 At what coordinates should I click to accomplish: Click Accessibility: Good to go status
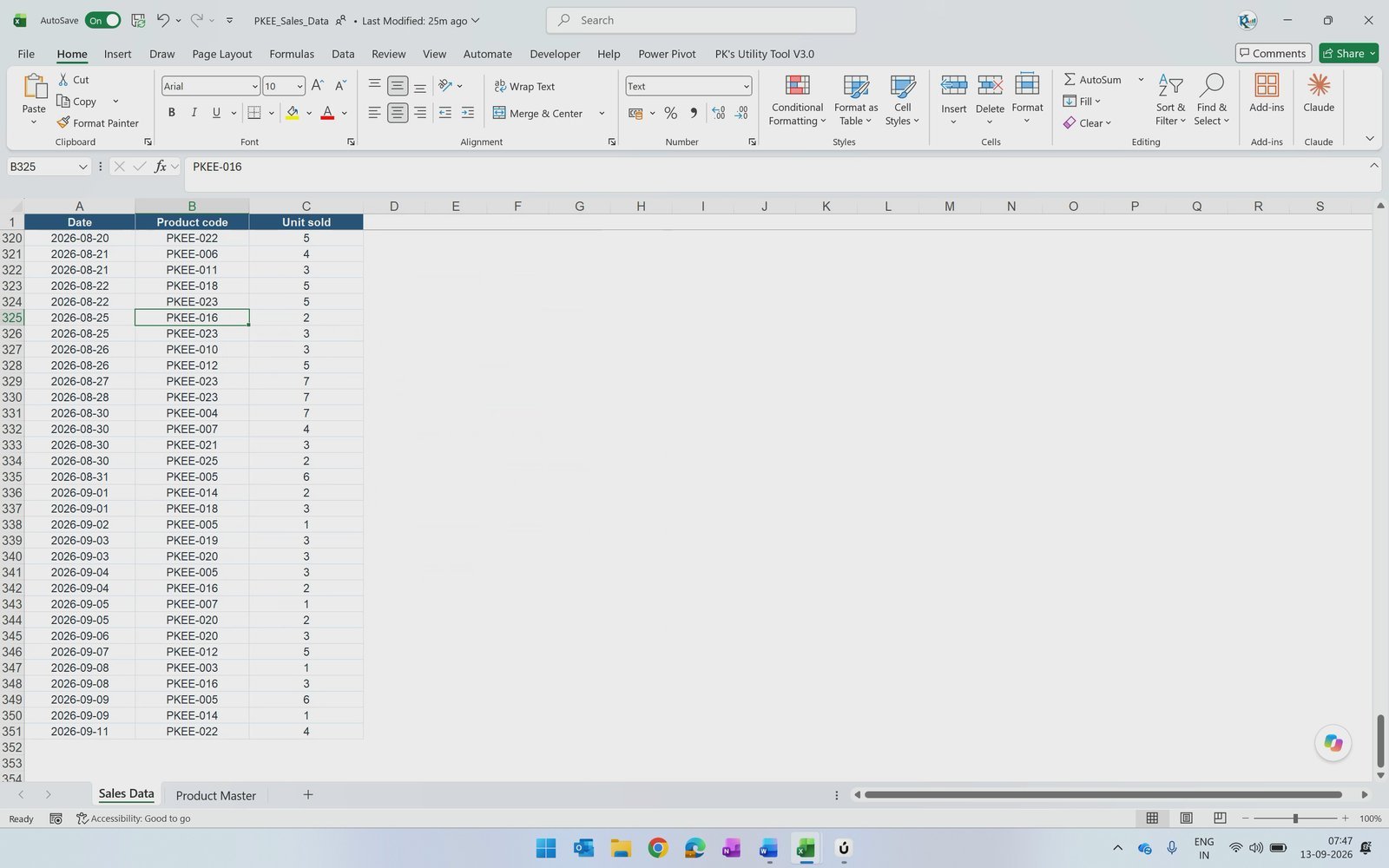point(133,819)
